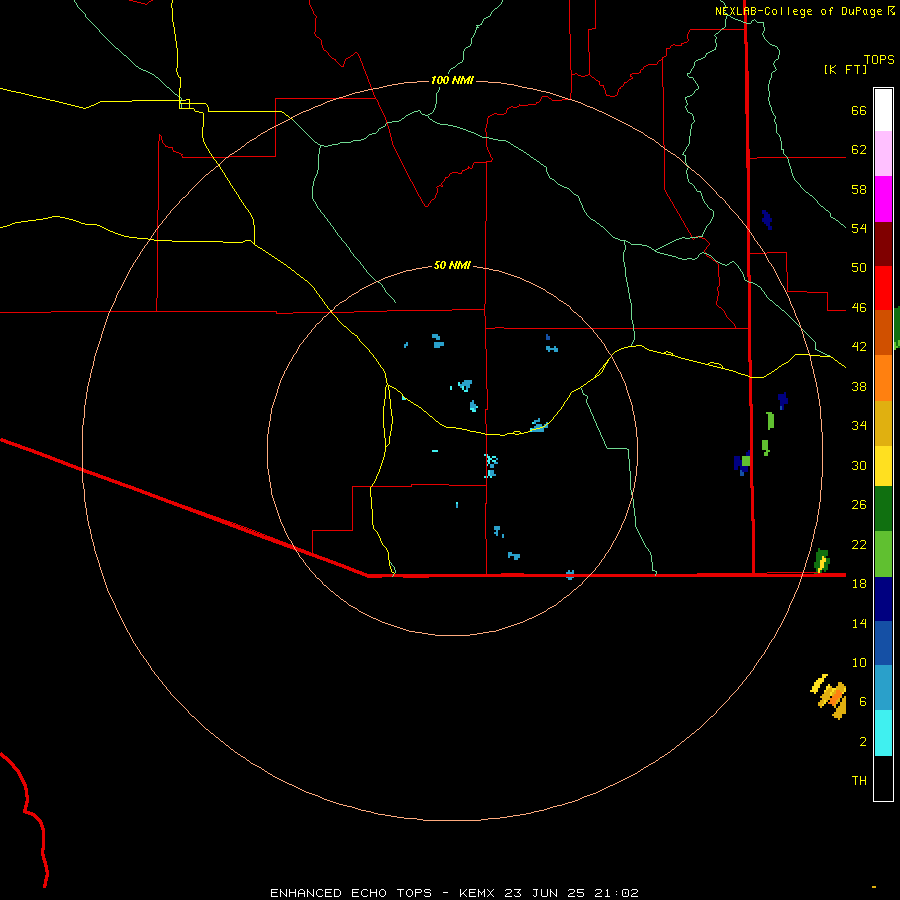900x900 pixels.
Task: Click the light blue echo cluster at map center
Action: (491, 465)
